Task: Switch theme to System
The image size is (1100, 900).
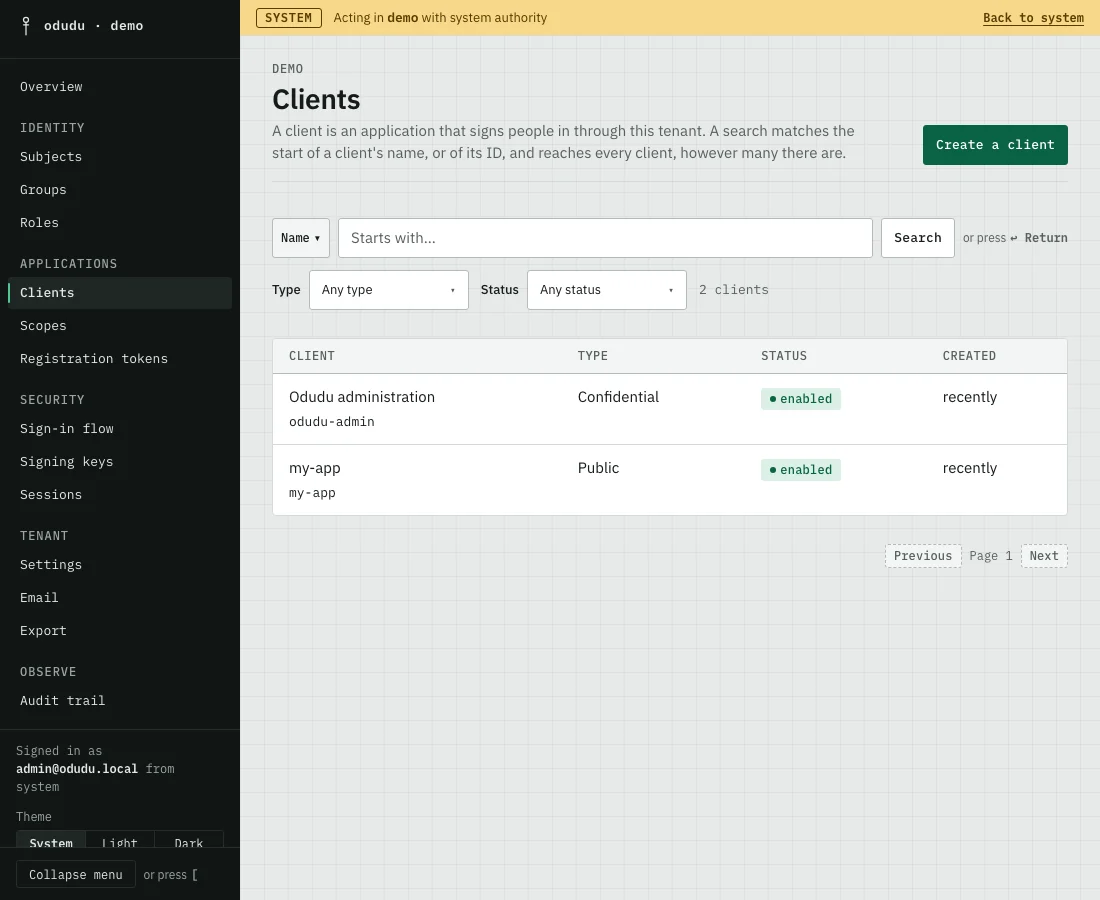Action: tap(51, 840)
